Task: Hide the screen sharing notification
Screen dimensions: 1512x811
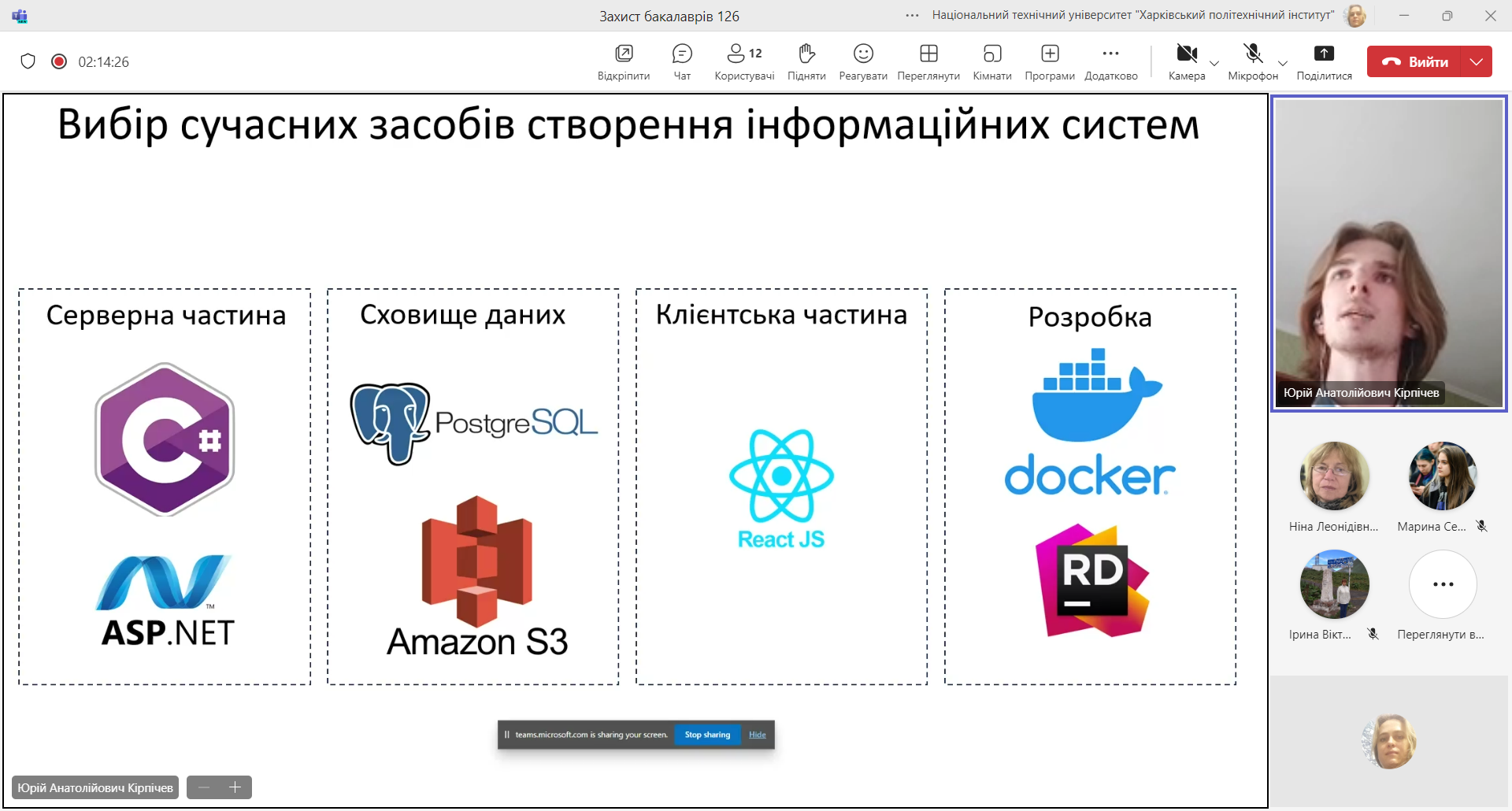Action: (x=758, y=735)
